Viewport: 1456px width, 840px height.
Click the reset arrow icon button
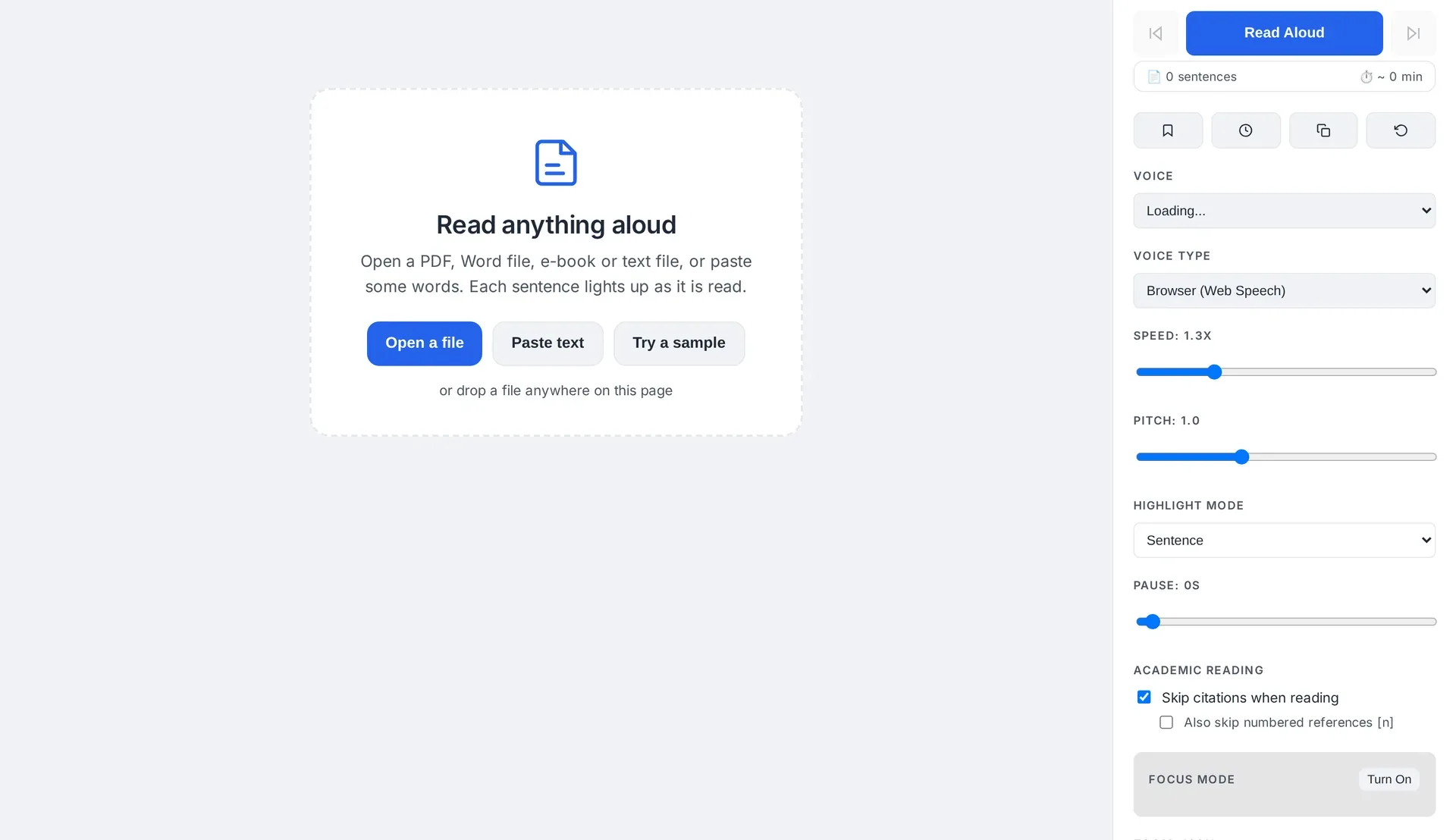tap(1401, 130)
